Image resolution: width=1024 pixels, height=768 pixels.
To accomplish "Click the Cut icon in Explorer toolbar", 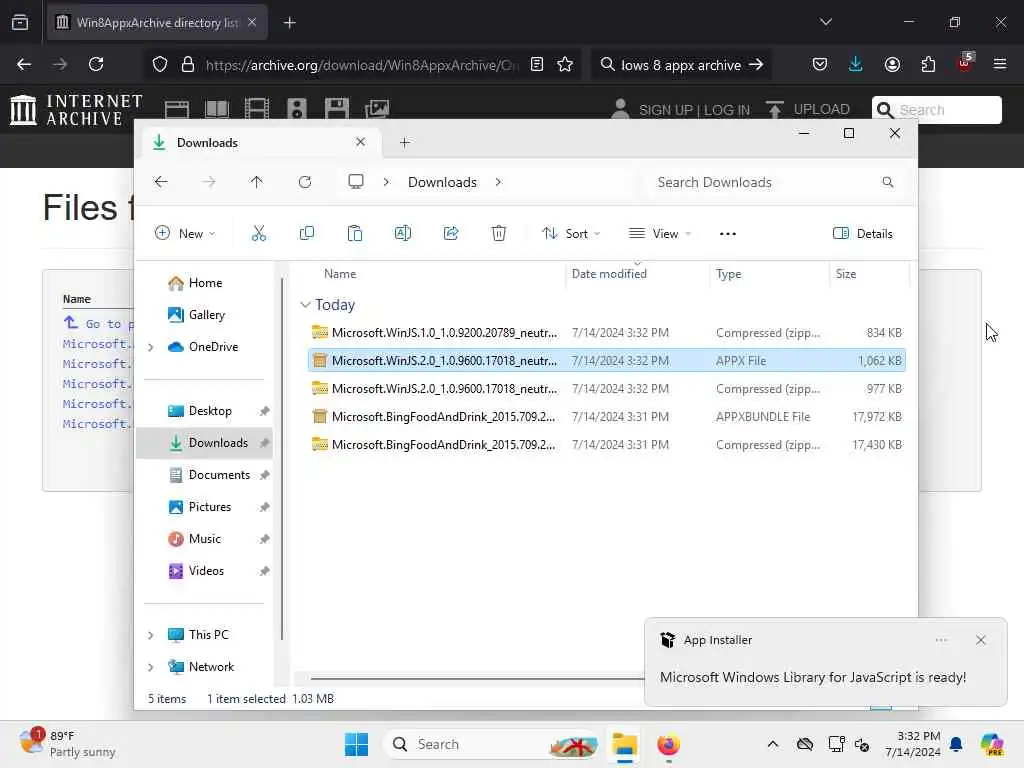I will [x=259, y=233].
